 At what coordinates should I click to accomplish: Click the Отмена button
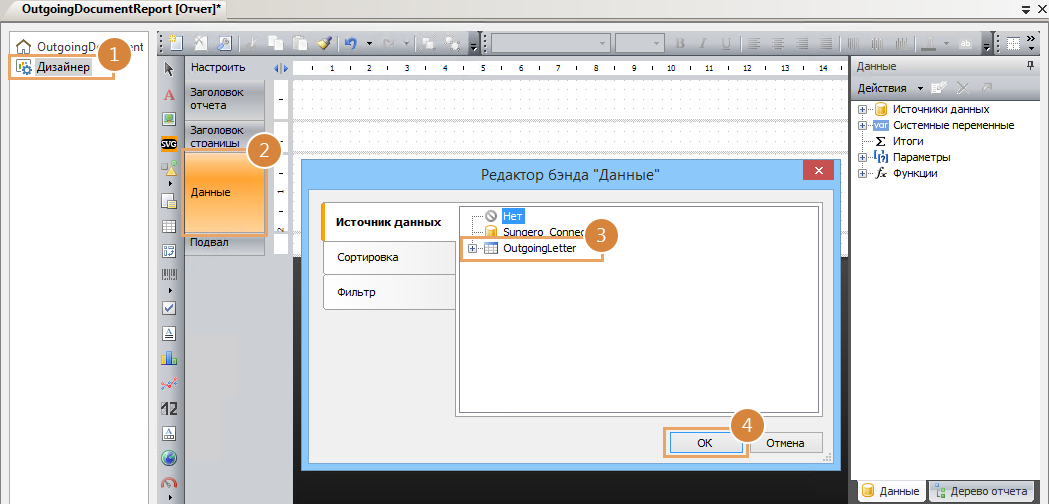click(x=785, y=443)
